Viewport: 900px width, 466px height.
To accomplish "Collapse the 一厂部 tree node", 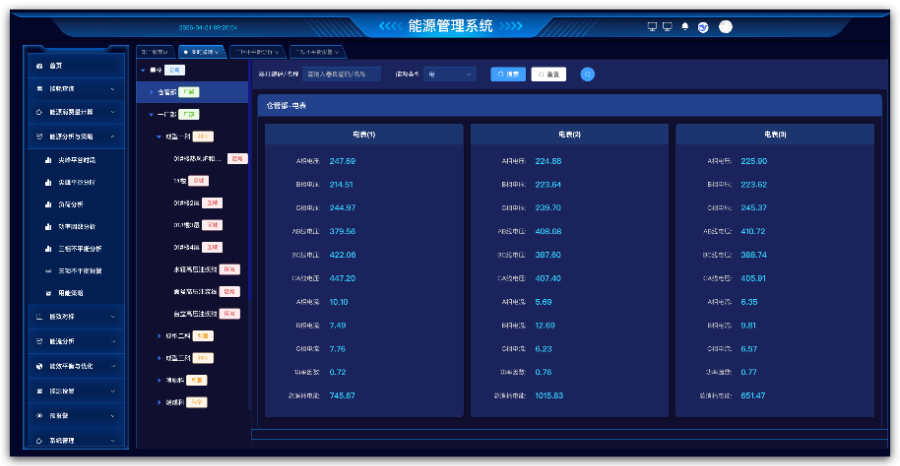I will [x=151, y=115].
